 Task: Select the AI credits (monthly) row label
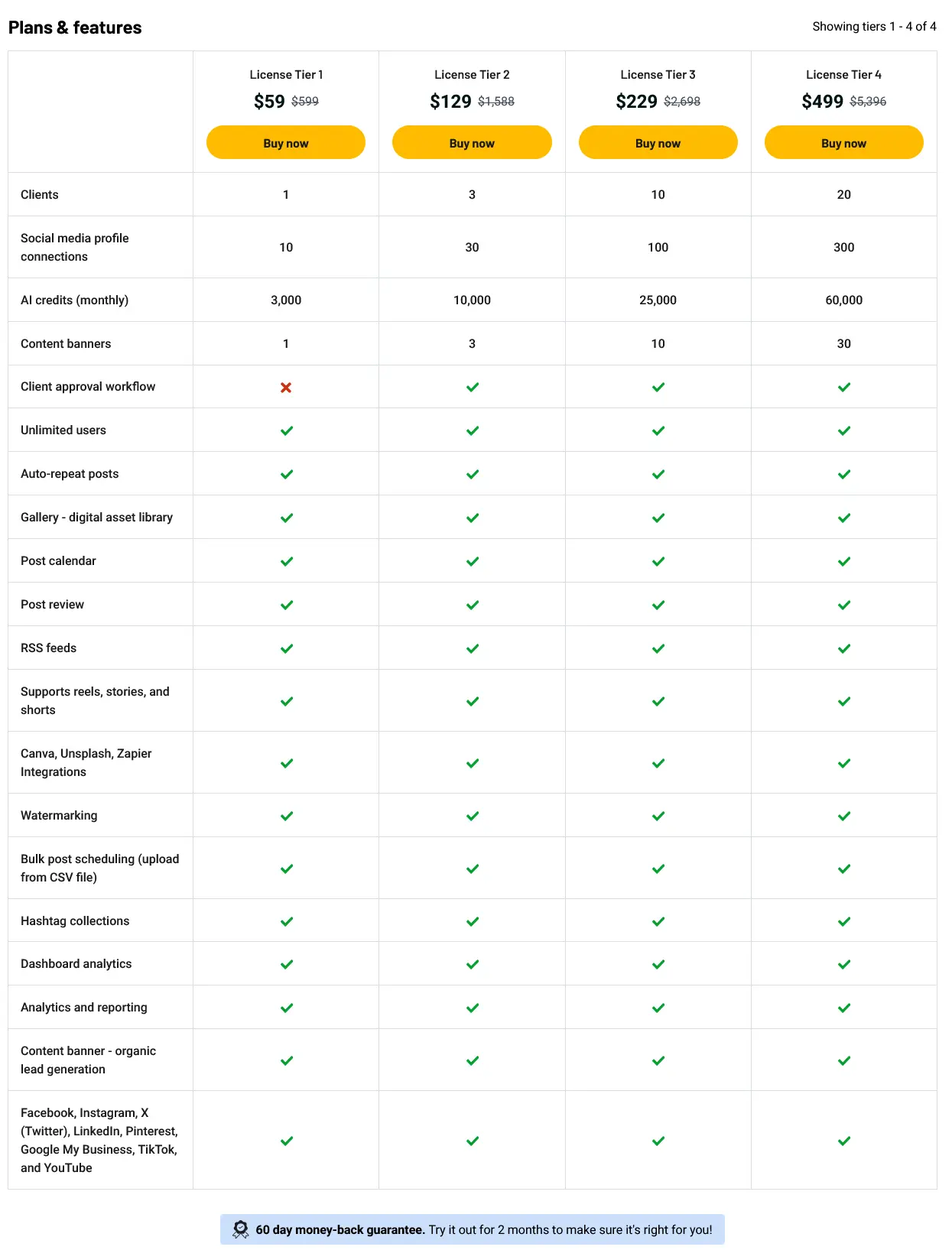(74, 300)
